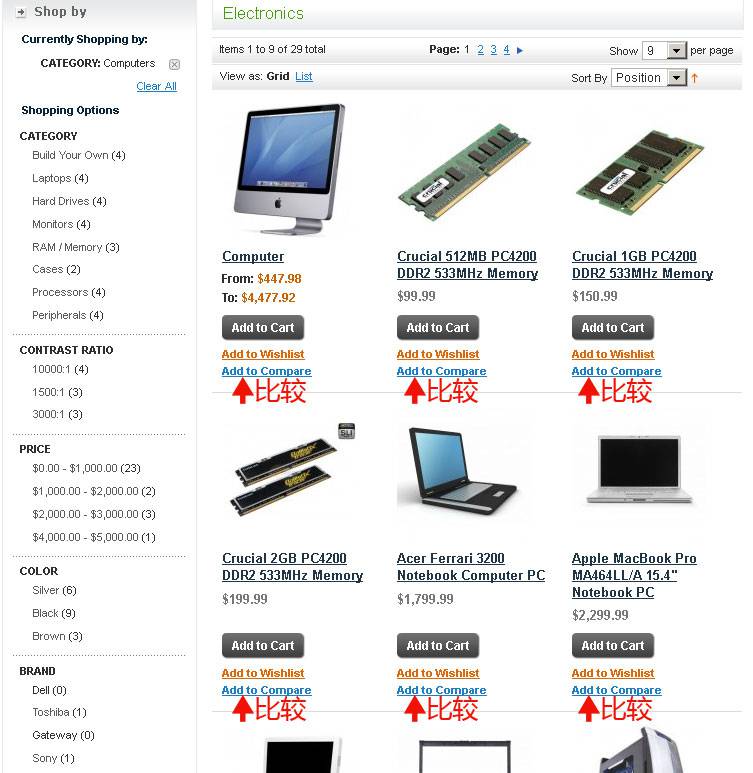Go to the next results page arrow
The image size is (753, 773).
click(x=519, y=50)
